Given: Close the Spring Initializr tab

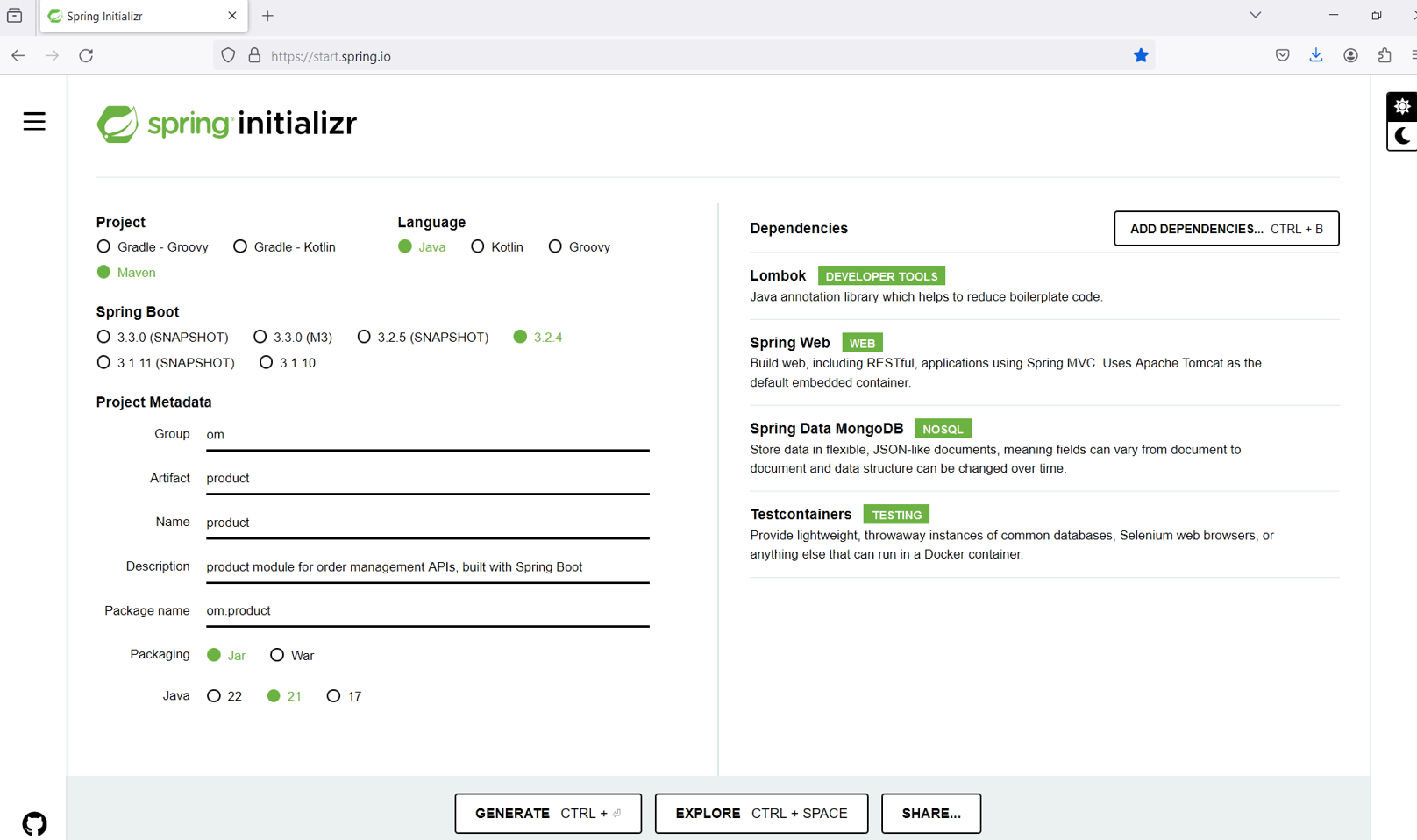Looking at the screenshot, I should (x=232, y=16).
